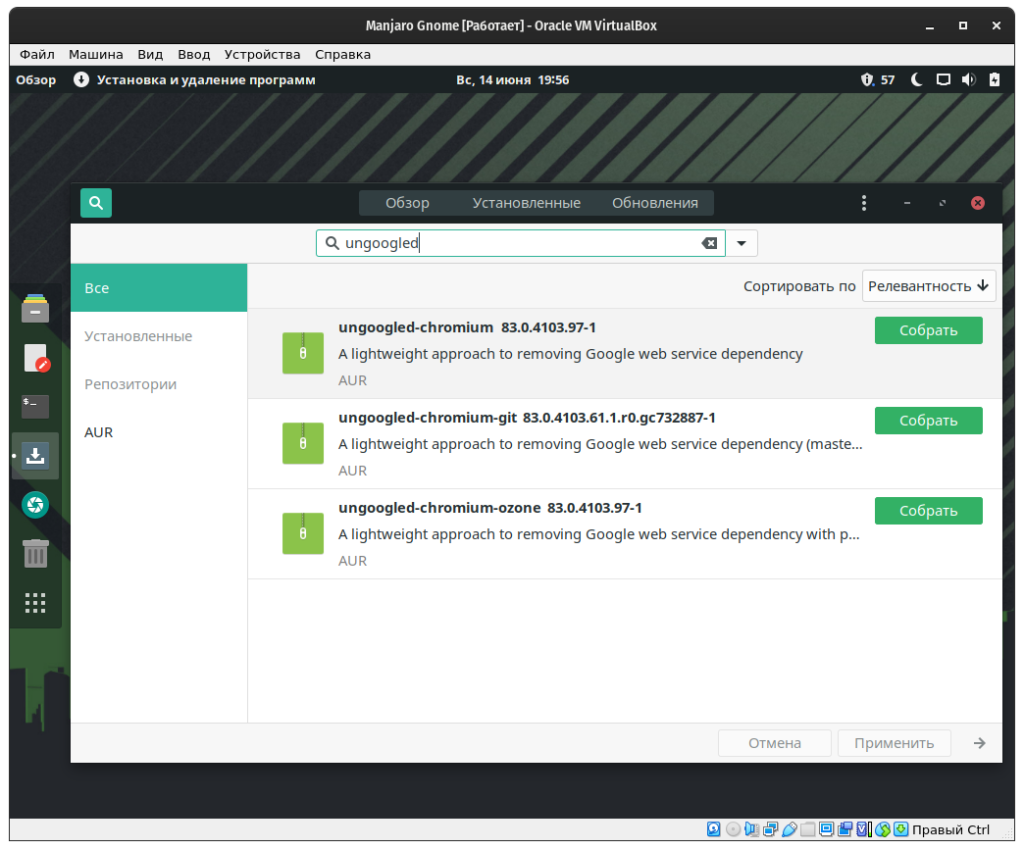This screenshot has height=850, width=1024.
Task: Launch text editor from dock
Action: coord(35,358)
